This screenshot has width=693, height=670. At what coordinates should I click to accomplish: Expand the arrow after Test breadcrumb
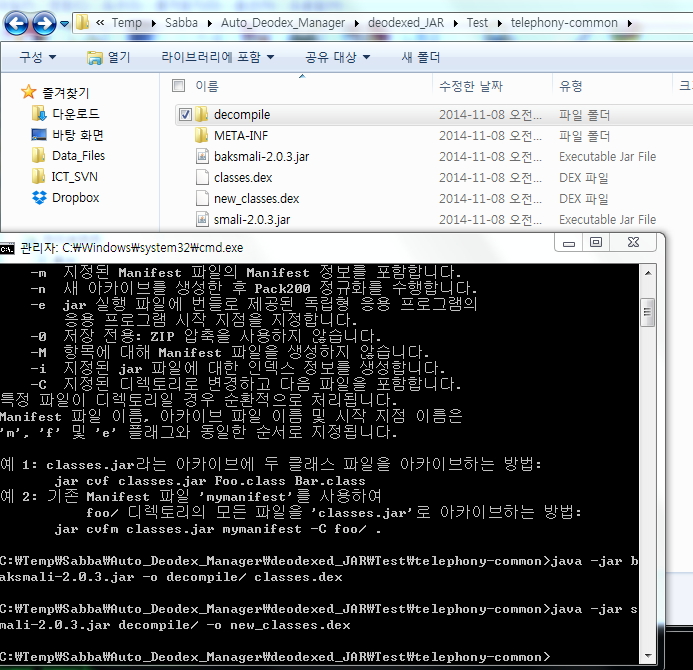click(x=500, y=23)
